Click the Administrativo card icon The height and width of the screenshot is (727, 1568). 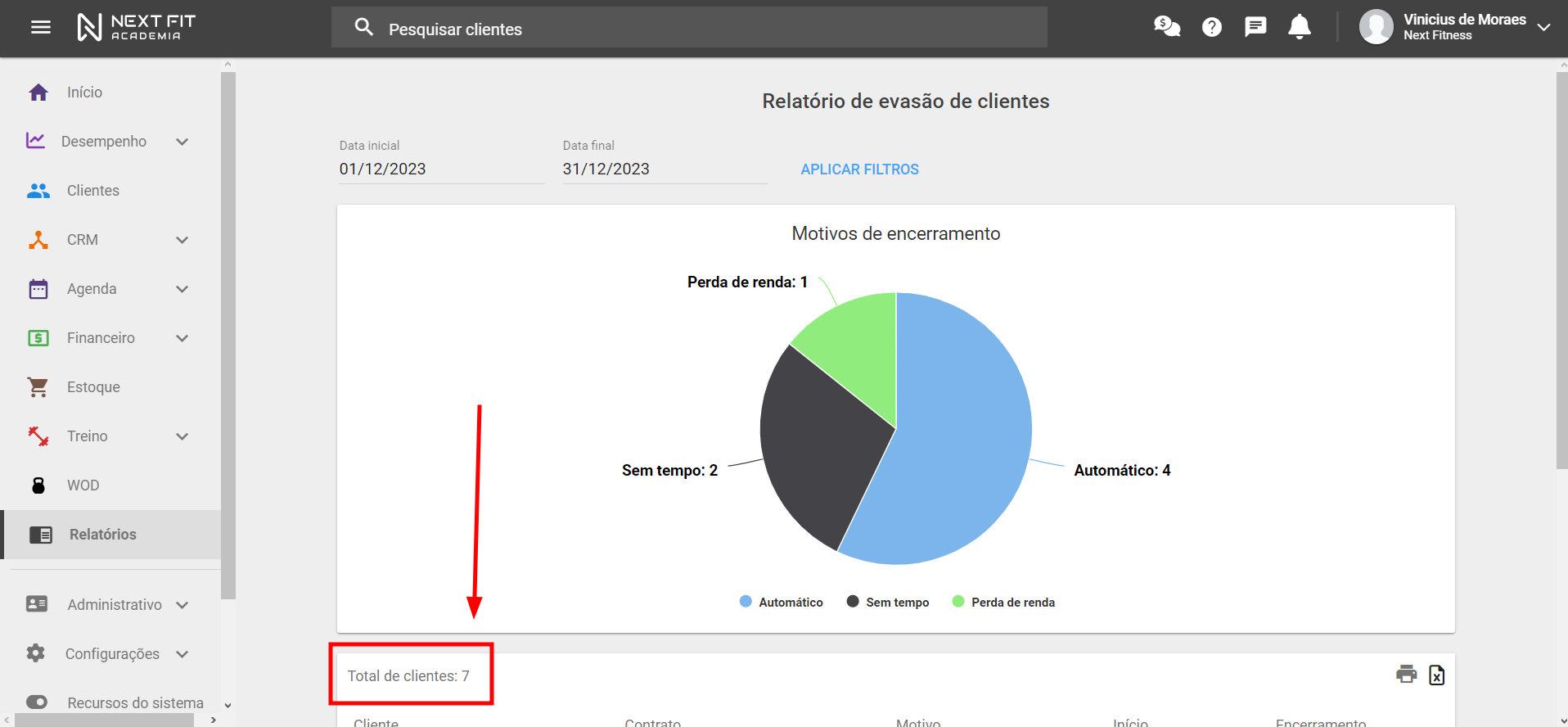[x=37, y=604]
